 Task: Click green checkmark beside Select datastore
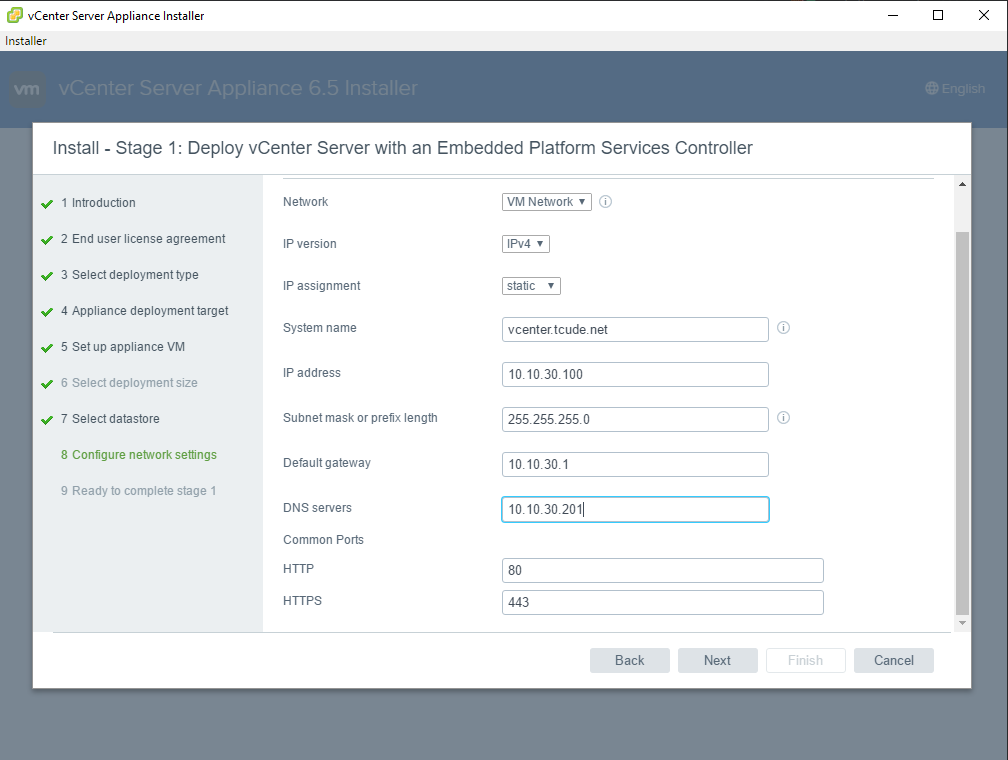tap(47, 420)
